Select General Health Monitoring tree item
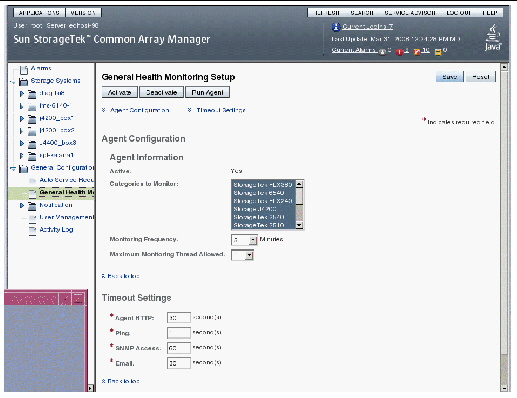The height and width of the screenshot is (398, 517). click(67, 192)
